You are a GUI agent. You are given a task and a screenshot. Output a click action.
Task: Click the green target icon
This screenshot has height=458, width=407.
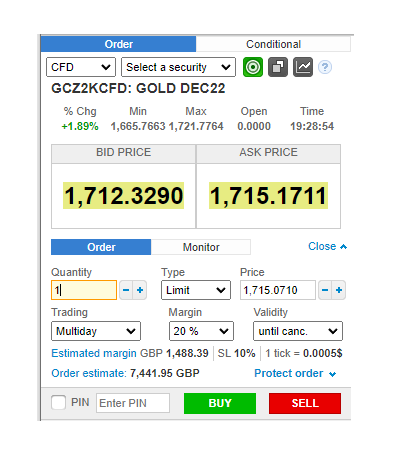click(253, 67)
